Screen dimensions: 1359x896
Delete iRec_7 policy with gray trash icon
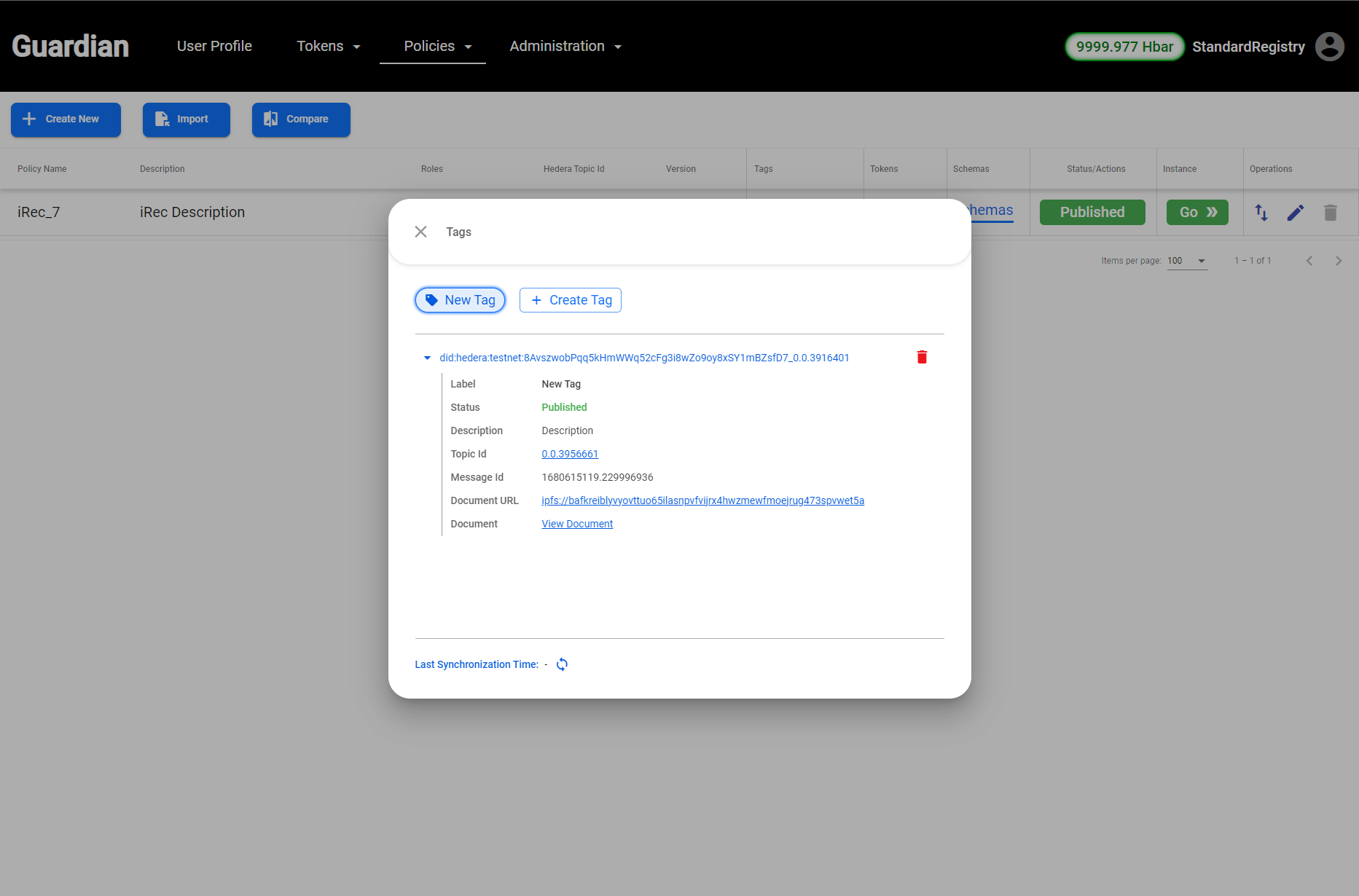(1331, 212)
